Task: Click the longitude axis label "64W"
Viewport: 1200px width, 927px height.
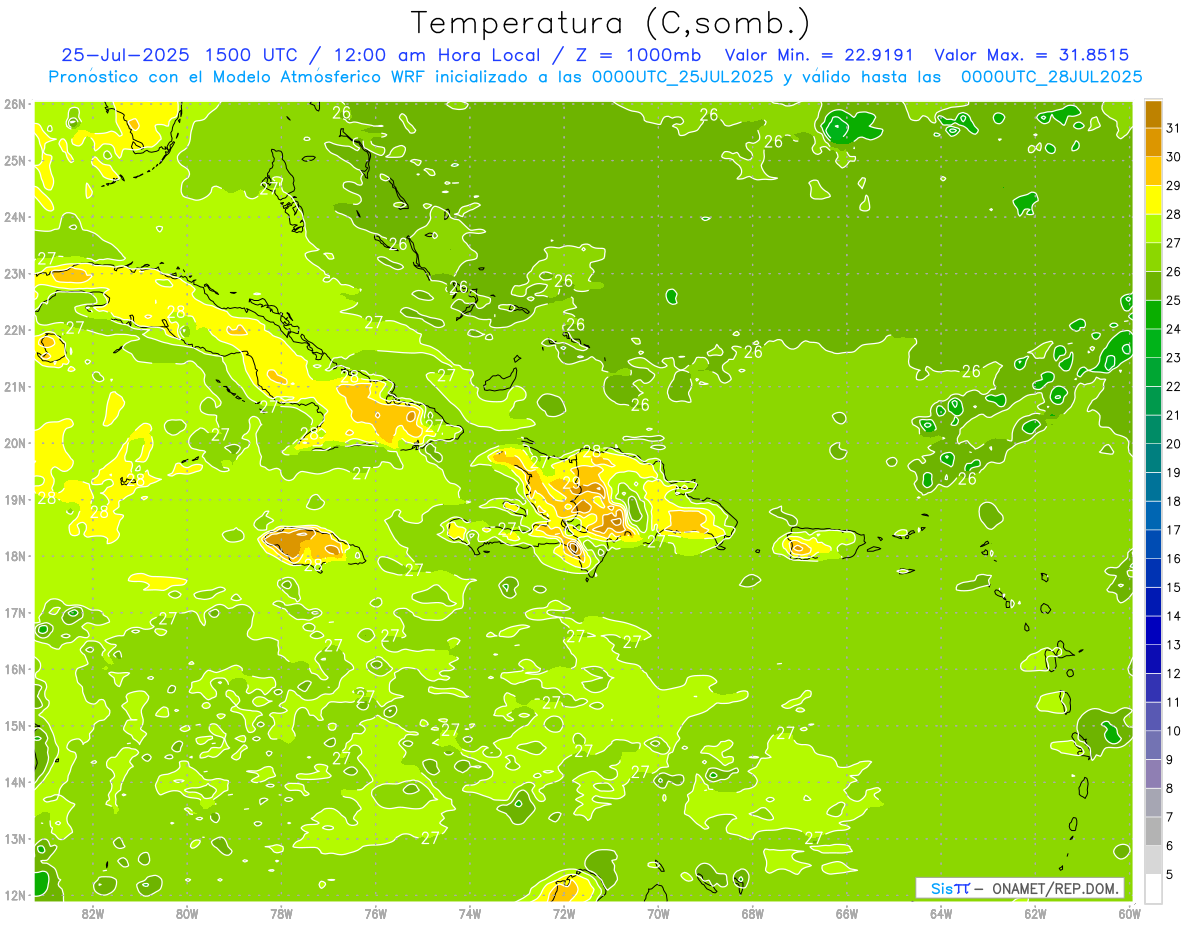Action: pyautogui.click(x=941, y=913)
